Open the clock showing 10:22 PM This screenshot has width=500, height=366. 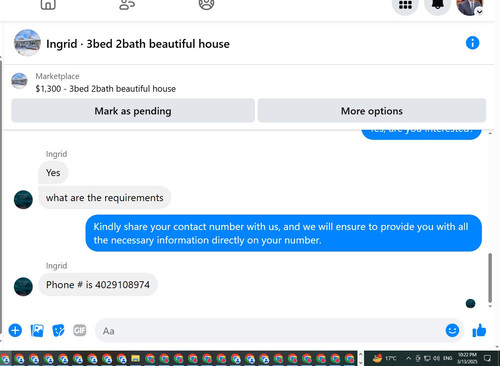coord(467,358)
